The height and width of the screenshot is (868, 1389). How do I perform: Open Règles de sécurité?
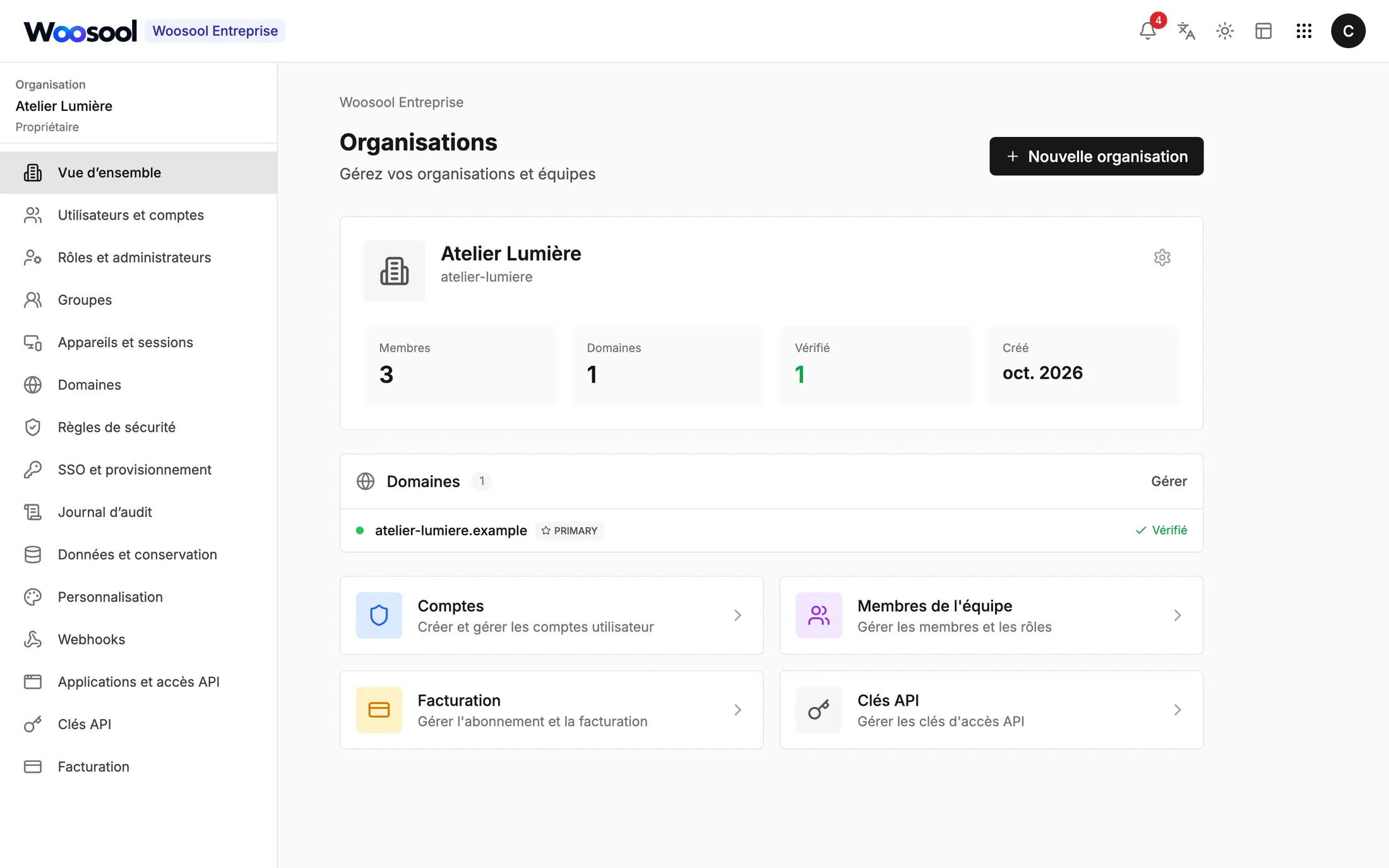(138, 427)
